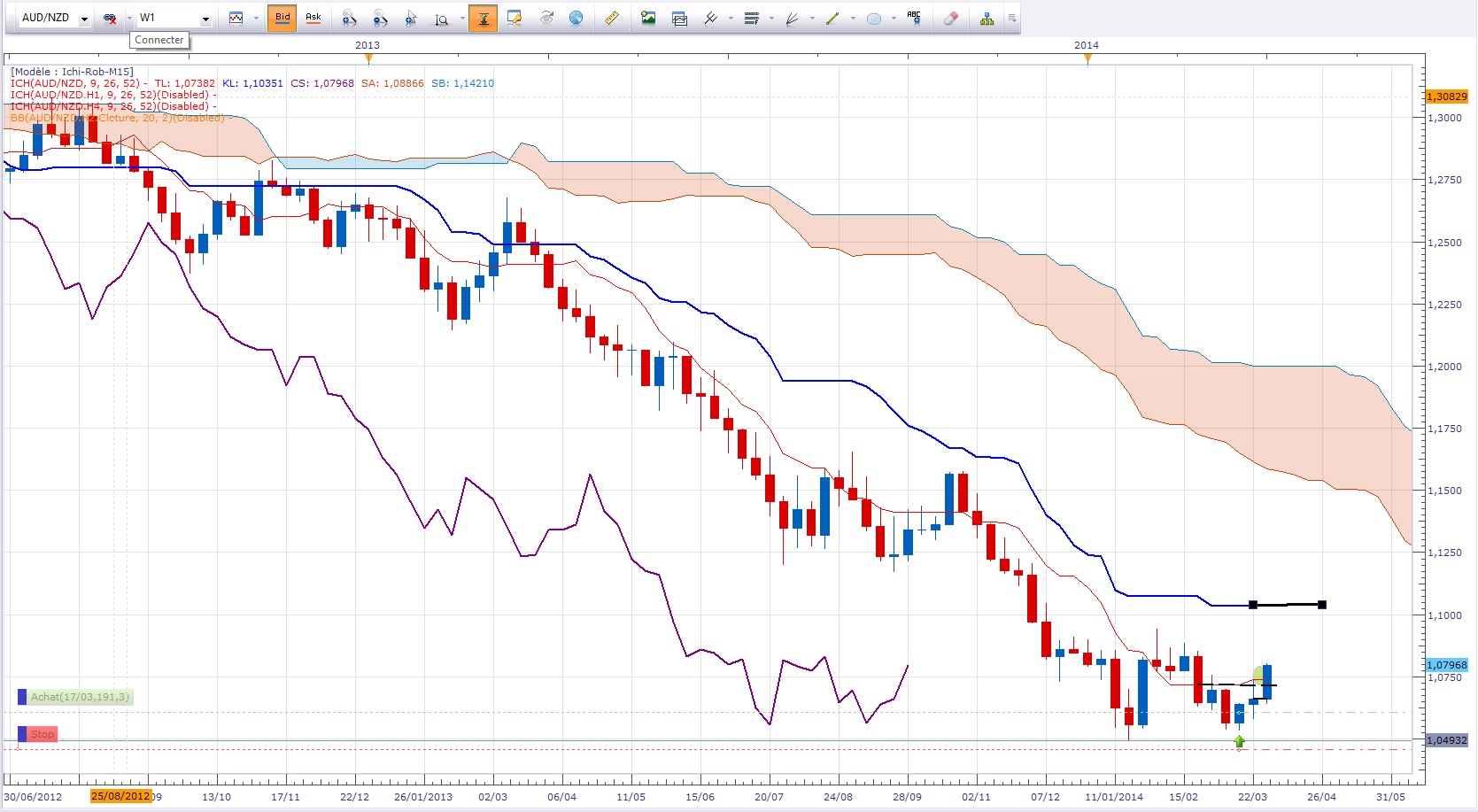Click the ABC text annotation tool
Viewport: 1478px width, 812px height.
pyautogui.click(x=914, y=18)
